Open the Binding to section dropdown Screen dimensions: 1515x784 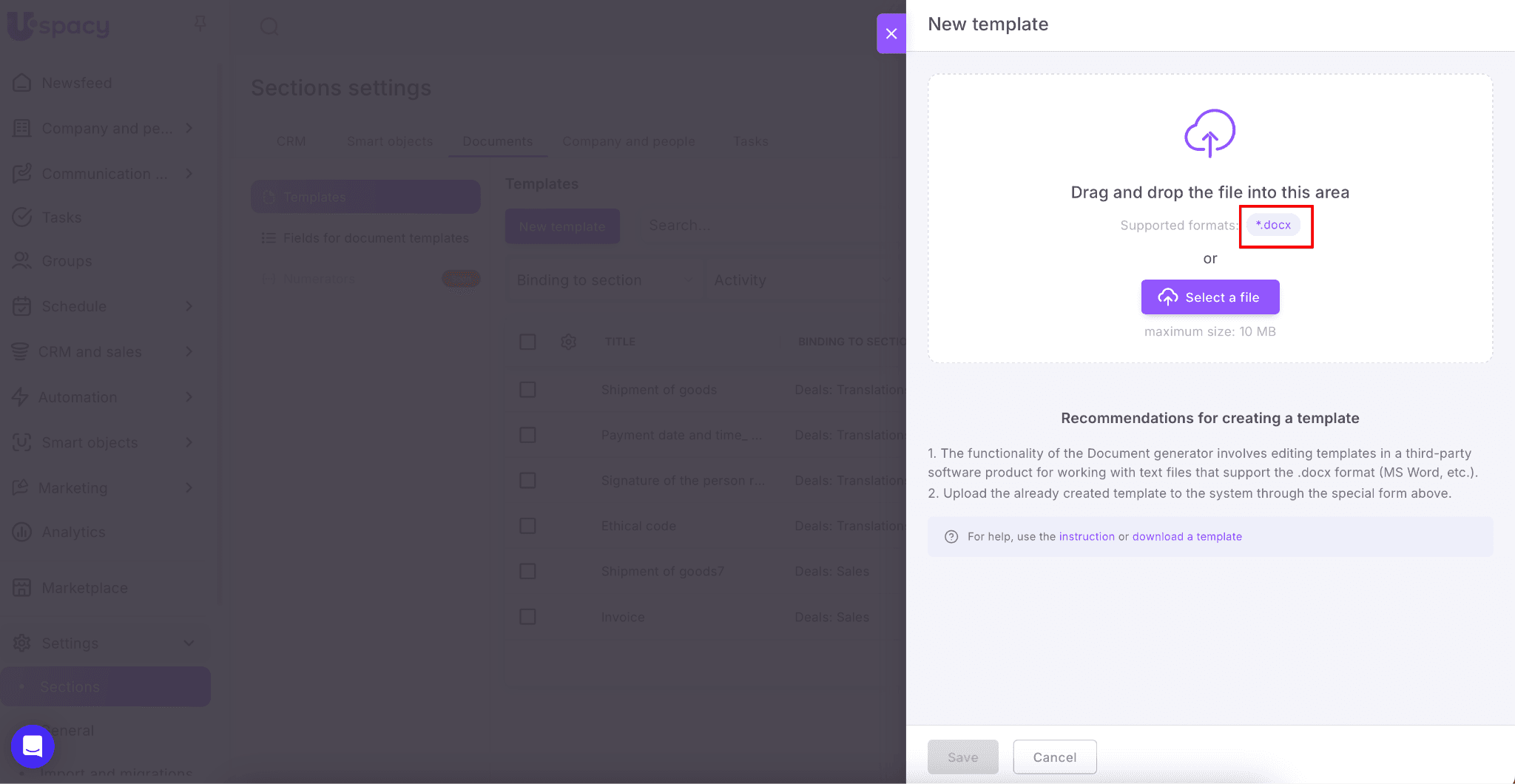tap(604, 280)
